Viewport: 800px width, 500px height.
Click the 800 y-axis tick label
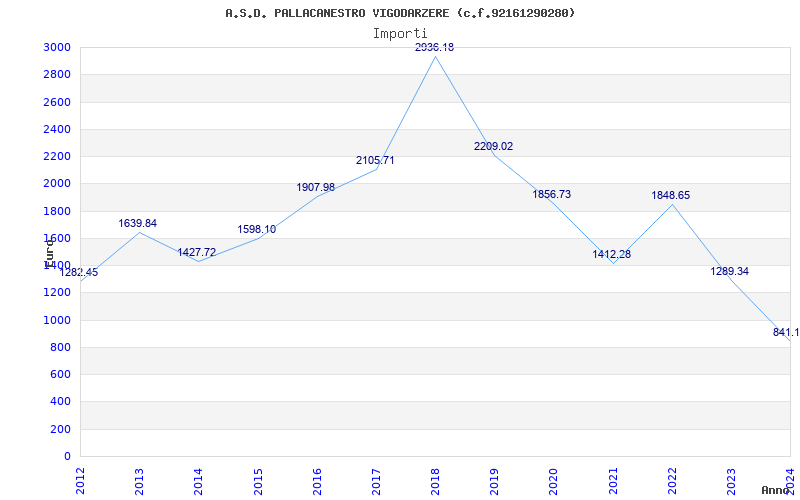(x=60, y=347)
